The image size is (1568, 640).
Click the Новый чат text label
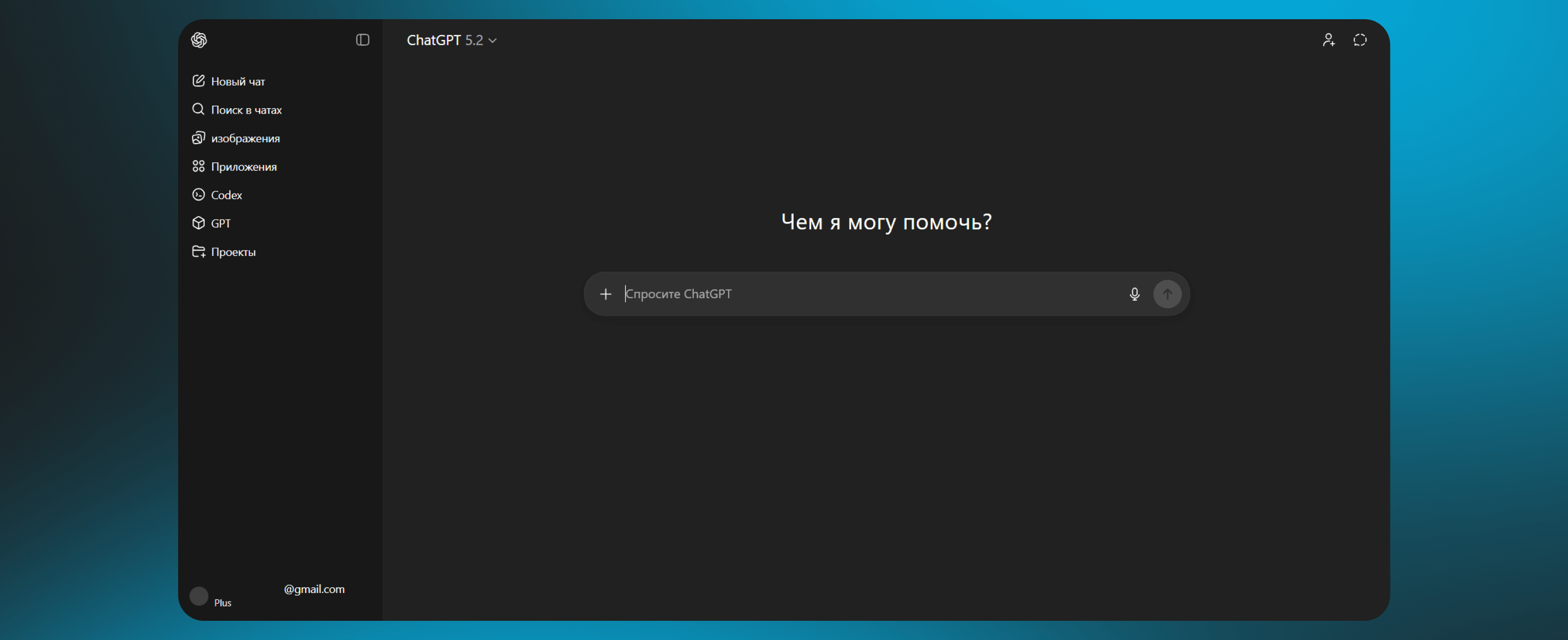coord(238,82)
